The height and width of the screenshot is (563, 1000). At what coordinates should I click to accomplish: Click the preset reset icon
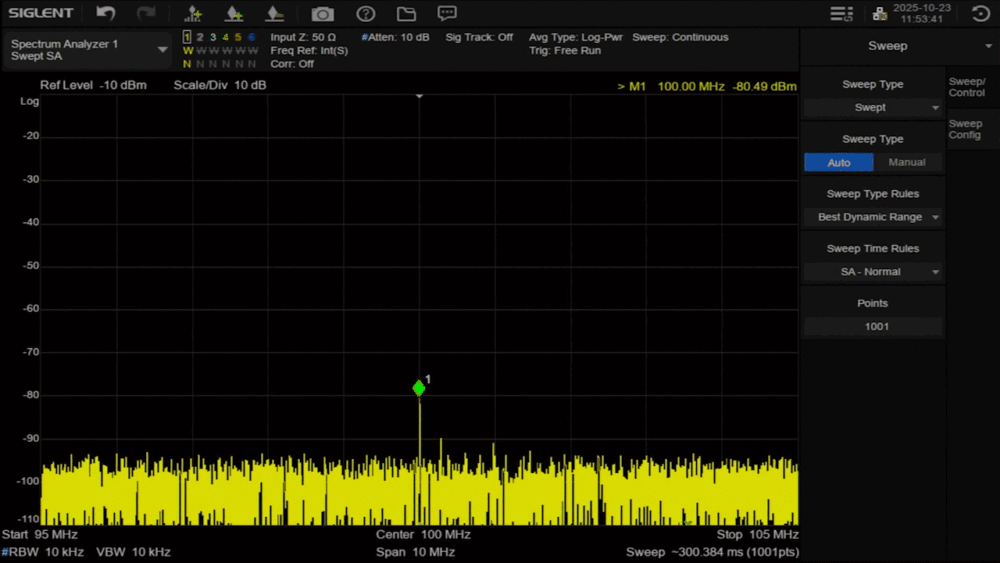tap(980, 13)
